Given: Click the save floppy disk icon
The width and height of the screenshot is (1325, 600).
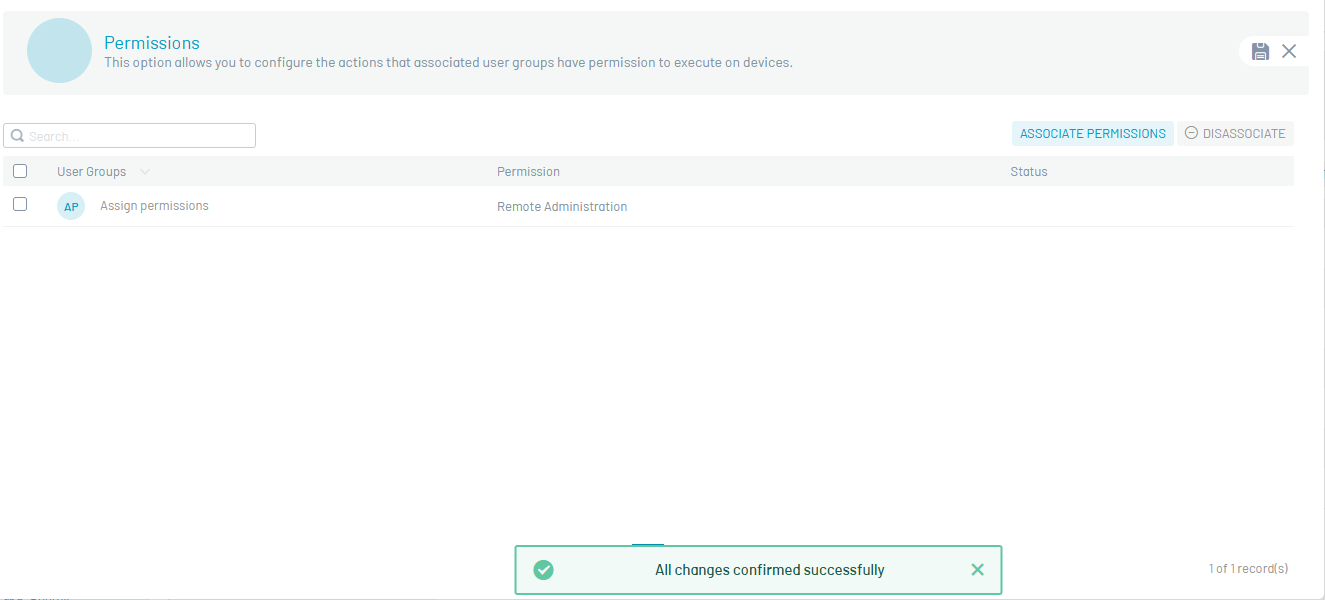Looking at the screenshot, I should point(1260,51).
